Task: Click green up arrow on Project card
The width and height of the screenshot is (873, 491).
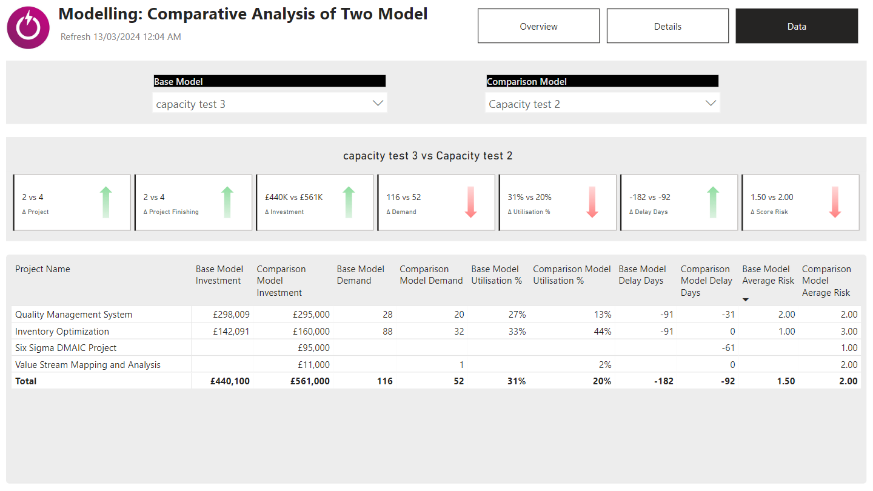Action: pos(106,202)
